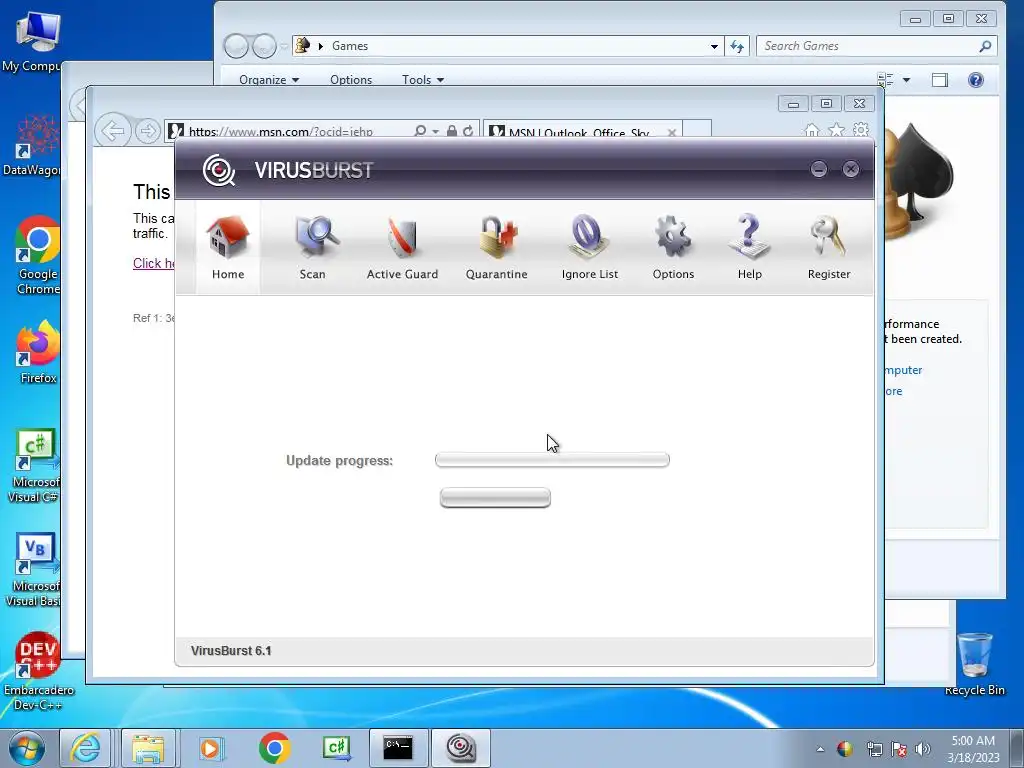The image size is (1024, 768).
Task: Open the Scan tool in VirusBurst
Action: point(313,248)
